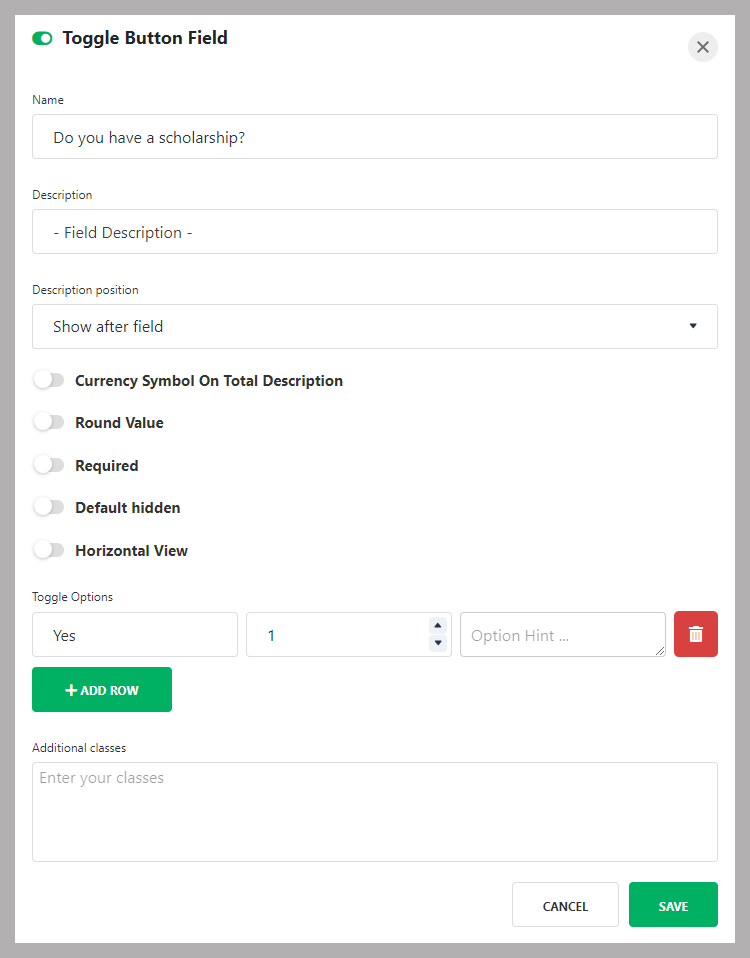Viewport: 750px width, 958px height.
Task: Enable Currency Symbol On Total Description
Action: tap(49, 380)
